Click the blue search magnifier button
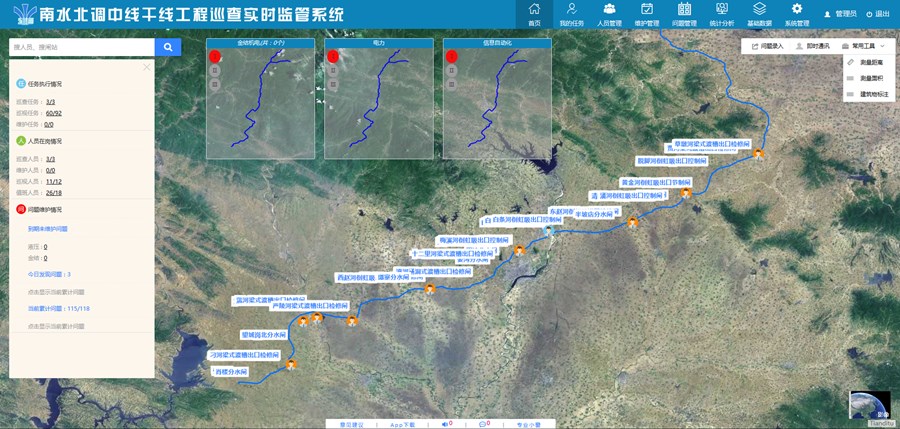The image size is (900, 429). (x=168, y=47)
